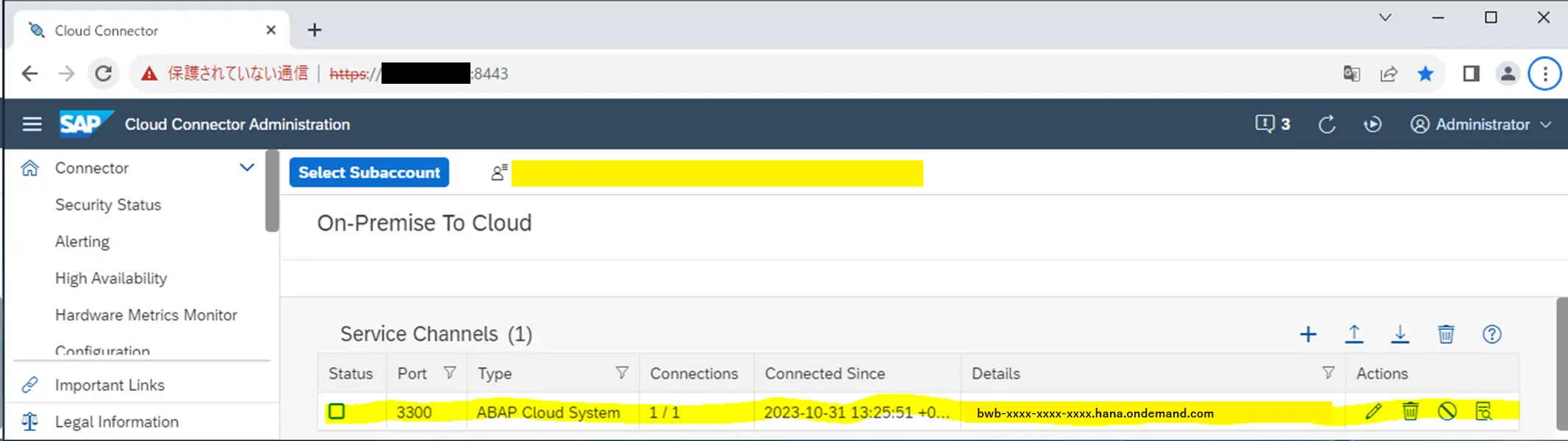Go to Security Status page
Screen dimensions: 1568x441
tap(108, 205)
